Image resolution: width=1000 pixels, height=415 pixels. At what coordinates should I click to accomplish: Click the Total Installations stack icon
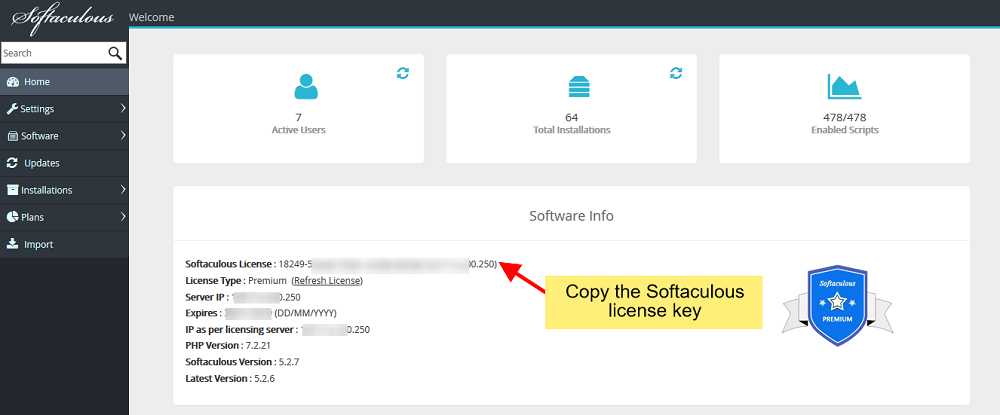tap(579, 87)
